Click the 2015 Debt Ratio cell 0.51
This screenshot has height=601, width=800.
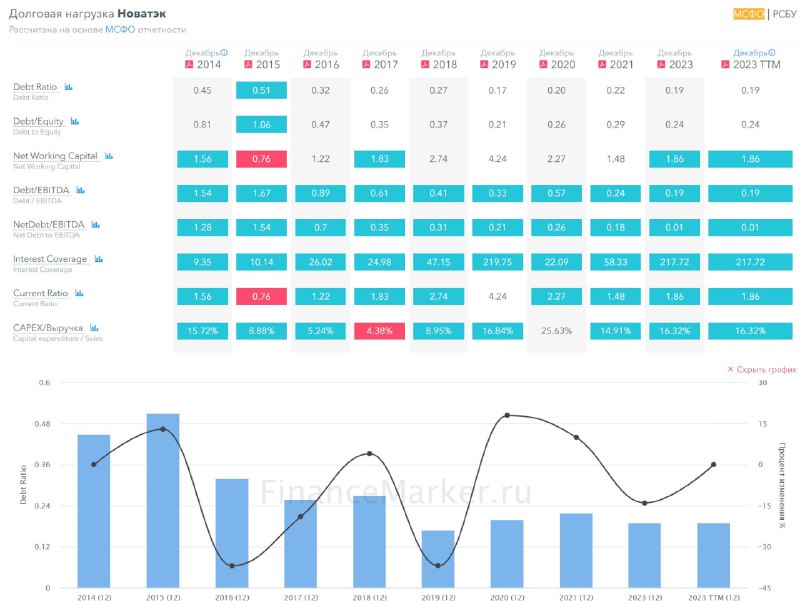261,90
